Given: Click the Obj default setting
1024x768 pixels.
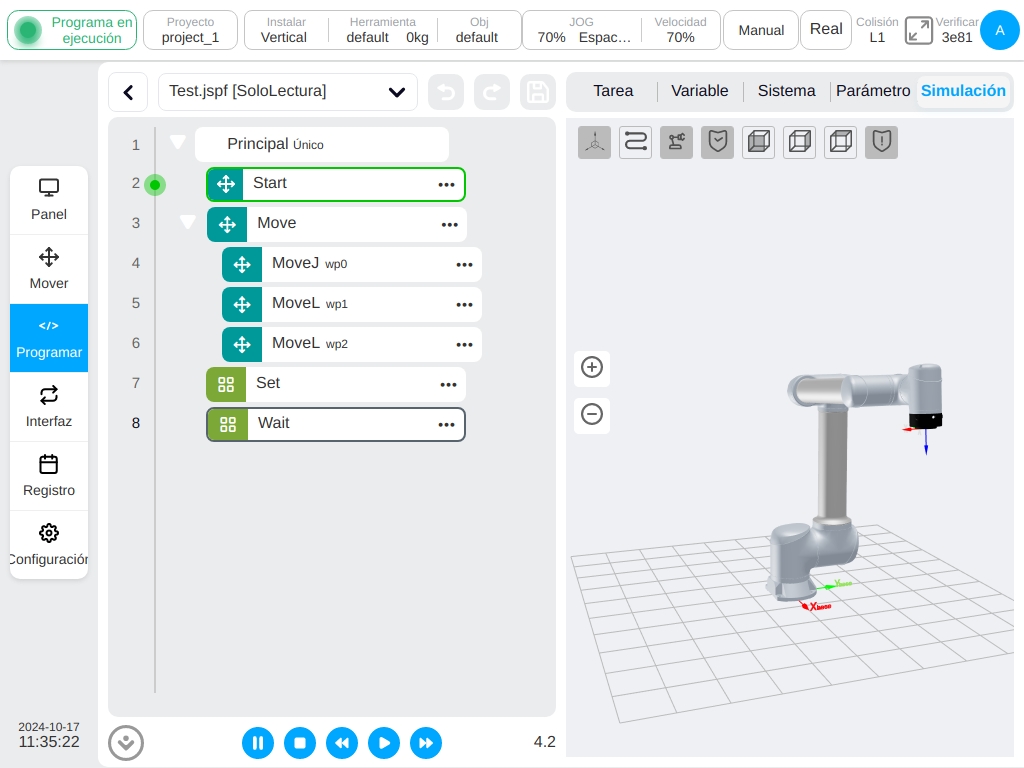Looking at the screenshot, I should point(478,30).
